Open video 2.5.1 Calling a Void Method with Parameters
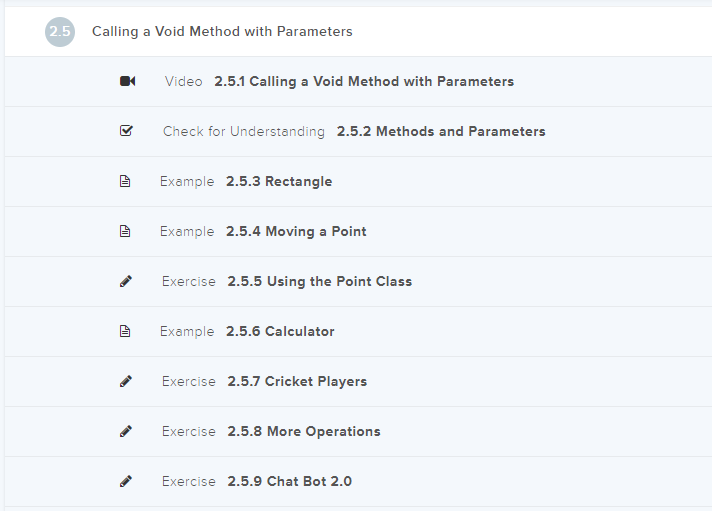This screenshot has width=712, height=511. coord(363,81)
